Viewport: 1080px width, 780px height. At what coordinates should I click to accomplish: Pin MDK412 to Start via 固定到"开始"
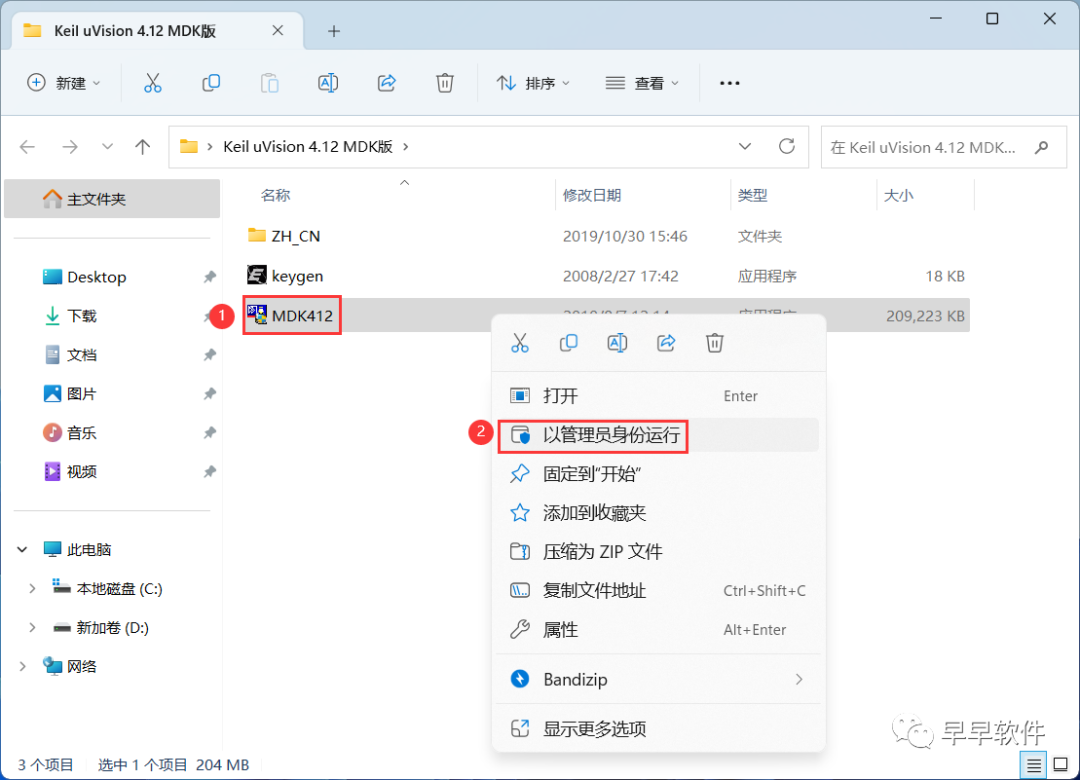[590, 473]
